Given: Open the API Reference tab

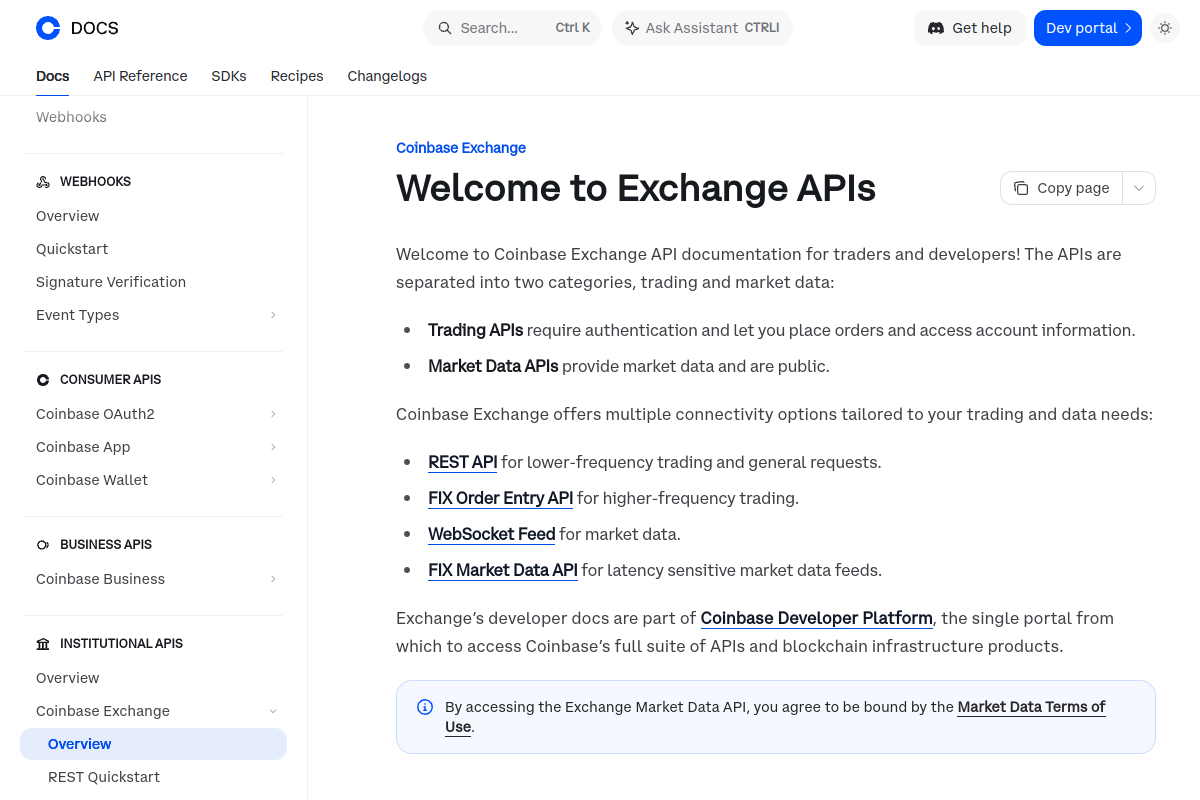Looking at the screenshot, I should click(x=140, y=76).
